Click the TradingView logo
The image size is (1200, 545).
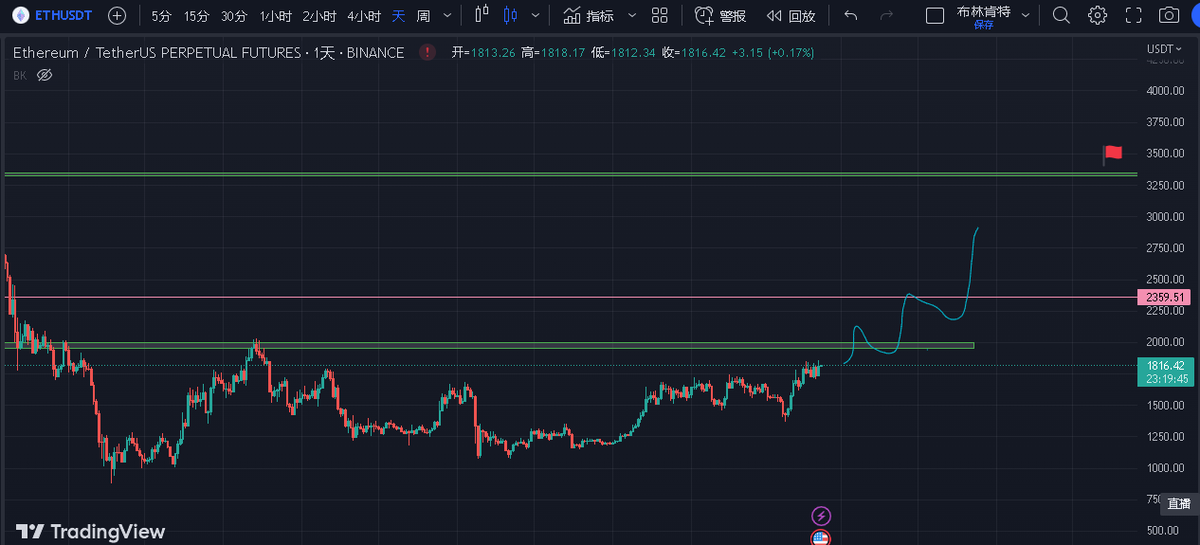pyautogui.click(x=90, y=532)
